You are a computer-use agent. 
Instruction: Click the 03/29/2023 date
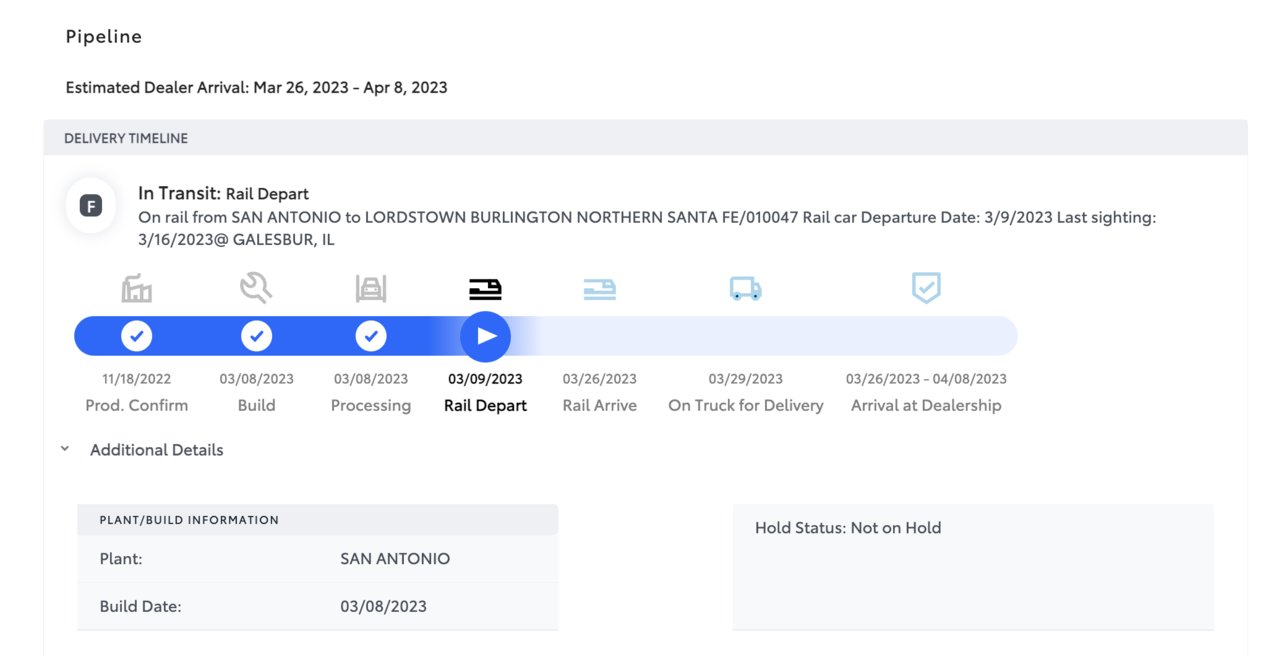point(746,379)
